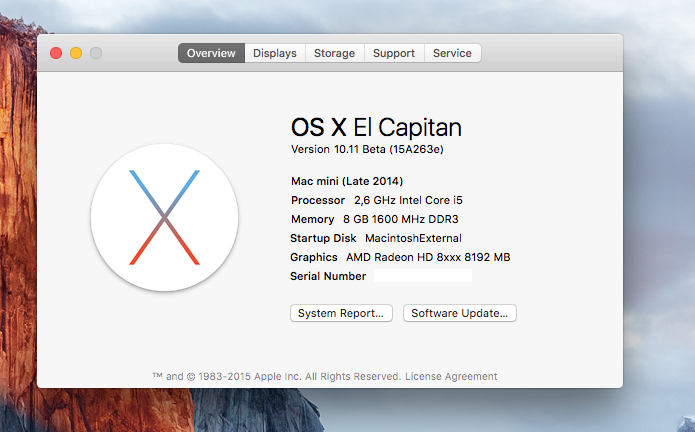This screenshot has width=695, height=432.
Task: Click the Graphics AMD Radeon line
Action: [x=400, y=257]
